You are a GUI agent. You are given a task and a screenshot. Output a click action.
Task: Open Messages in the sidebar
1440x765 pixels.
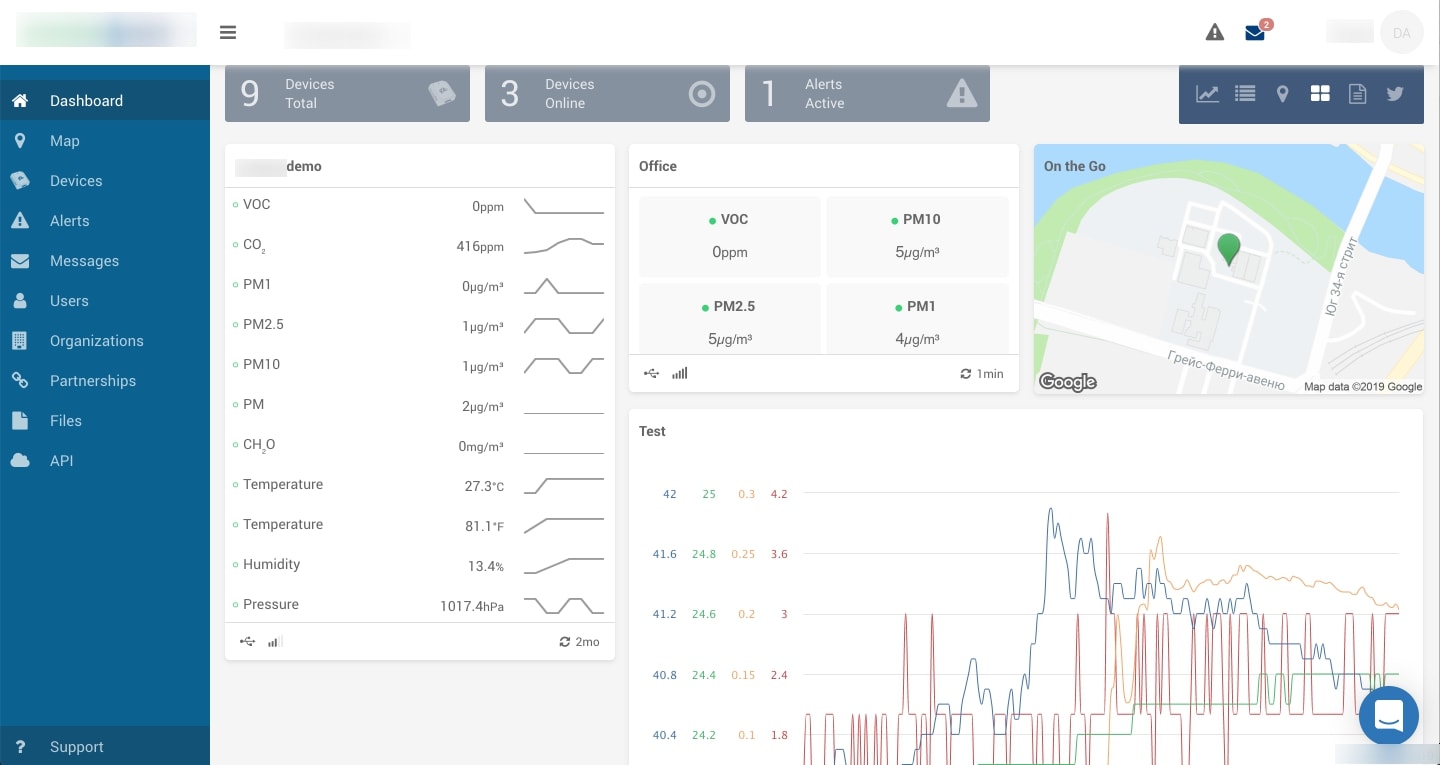[x=105, y=261]
